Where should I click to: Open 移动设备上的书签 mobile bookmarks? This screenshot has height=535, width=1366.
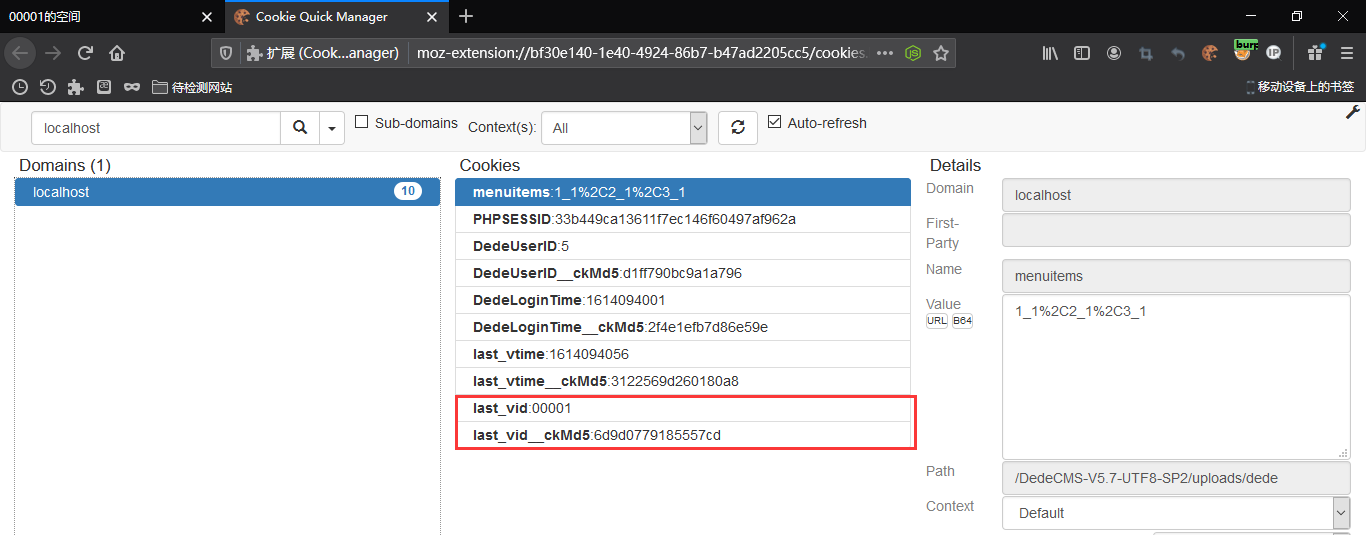(x=1299, y=87)
